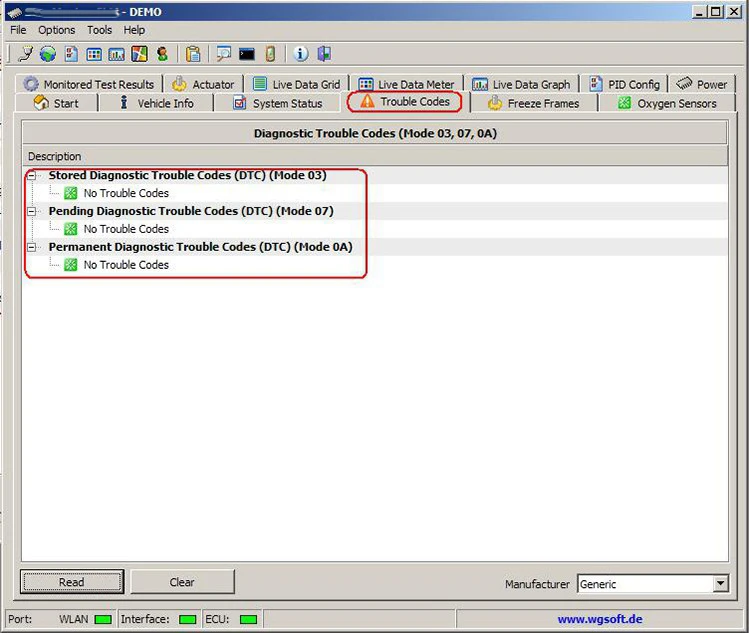Click the connect plug icon in toolbar

pyautogui.click(x=26, y=54)
